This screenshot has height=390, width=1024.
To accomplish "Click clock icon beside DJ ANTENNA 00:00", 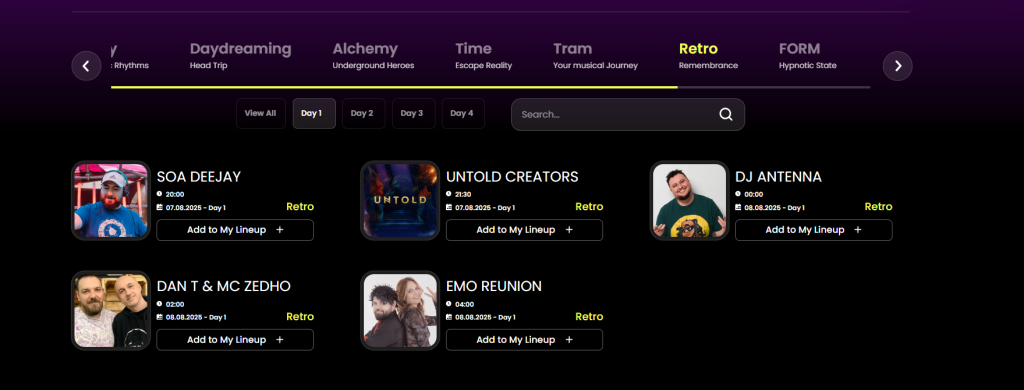I will 738,194.
